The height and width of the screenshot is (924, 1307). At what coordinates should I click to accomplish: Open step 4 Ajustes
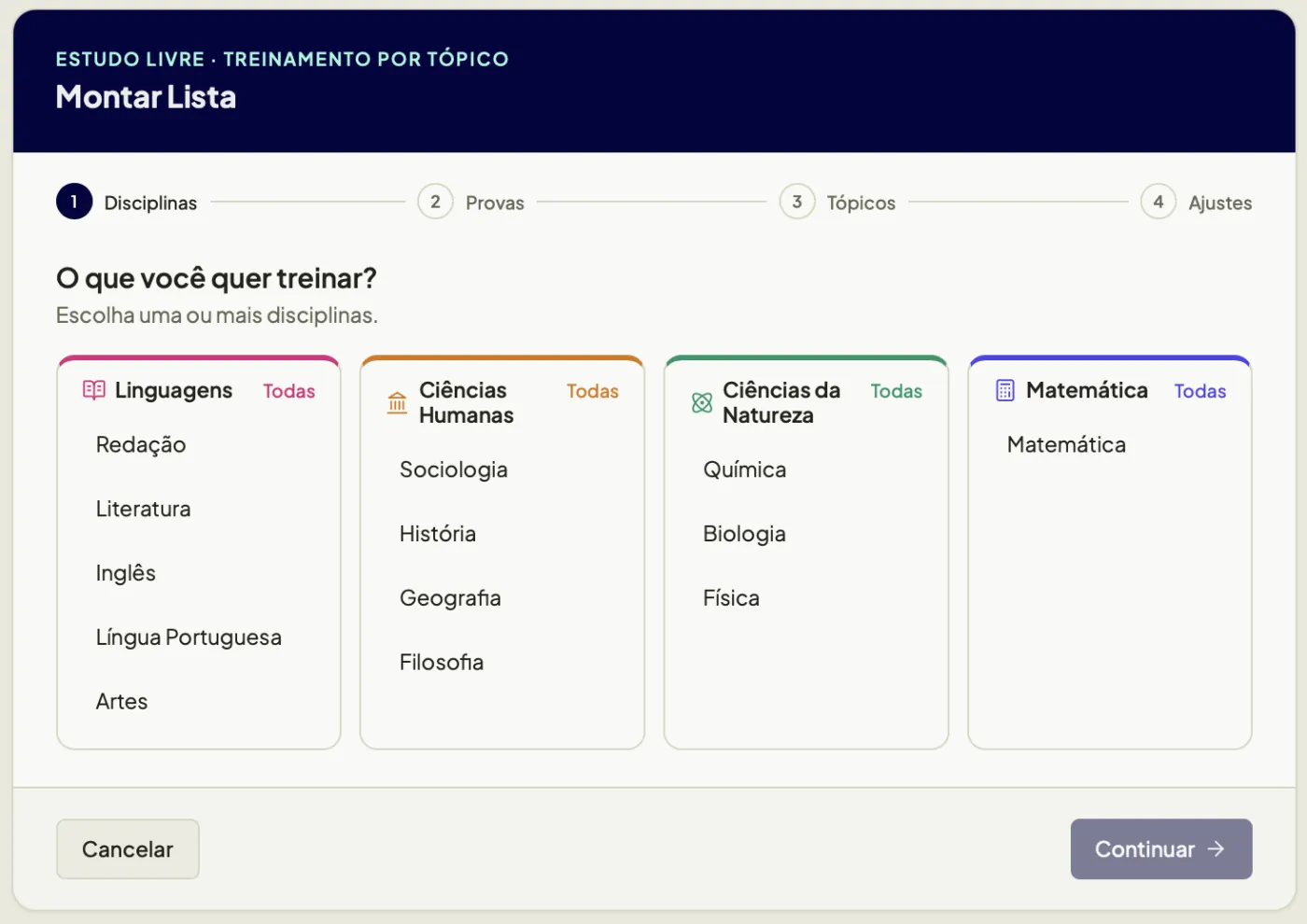click(1196, 203)
